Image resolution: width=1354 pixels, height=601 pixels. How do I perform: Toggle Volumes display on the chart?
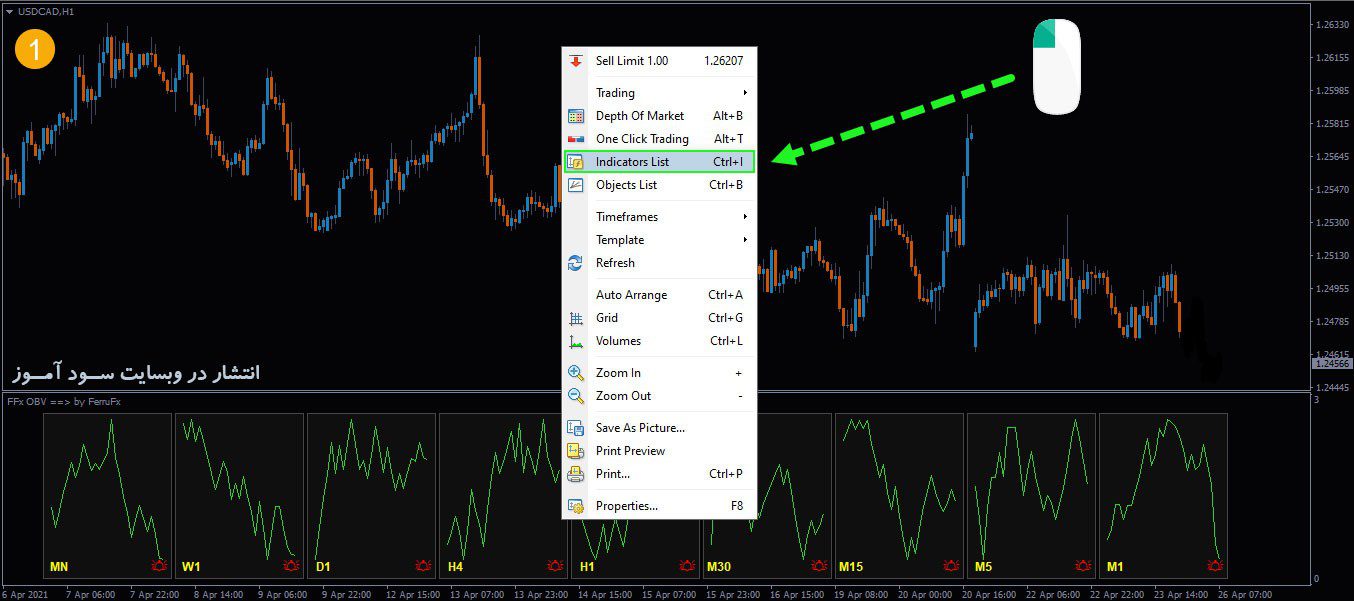tap(620, 341)
